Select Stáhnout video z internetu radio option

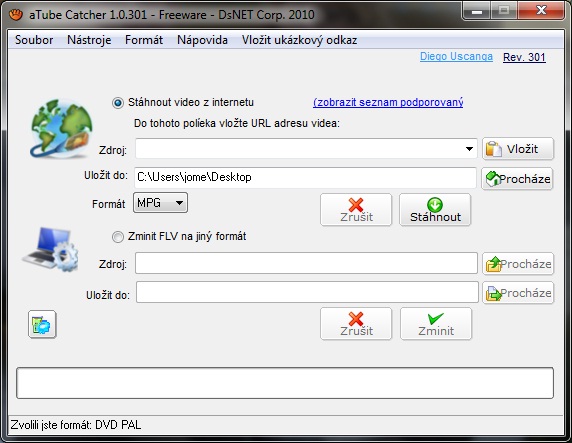click(x=117, y=103)
